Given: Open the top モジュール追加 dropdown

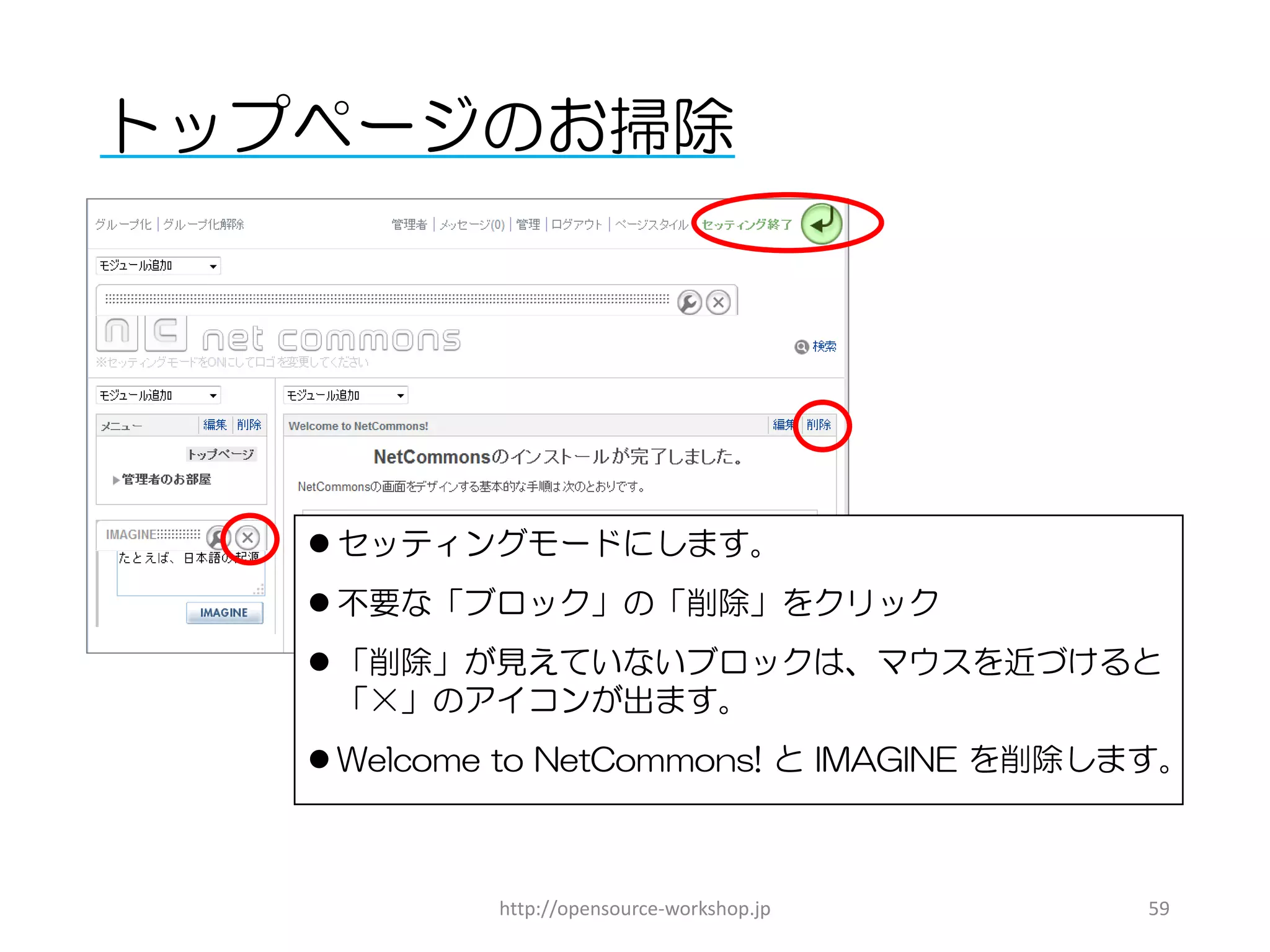Looking at the screenshot, I should pos(158,266).
